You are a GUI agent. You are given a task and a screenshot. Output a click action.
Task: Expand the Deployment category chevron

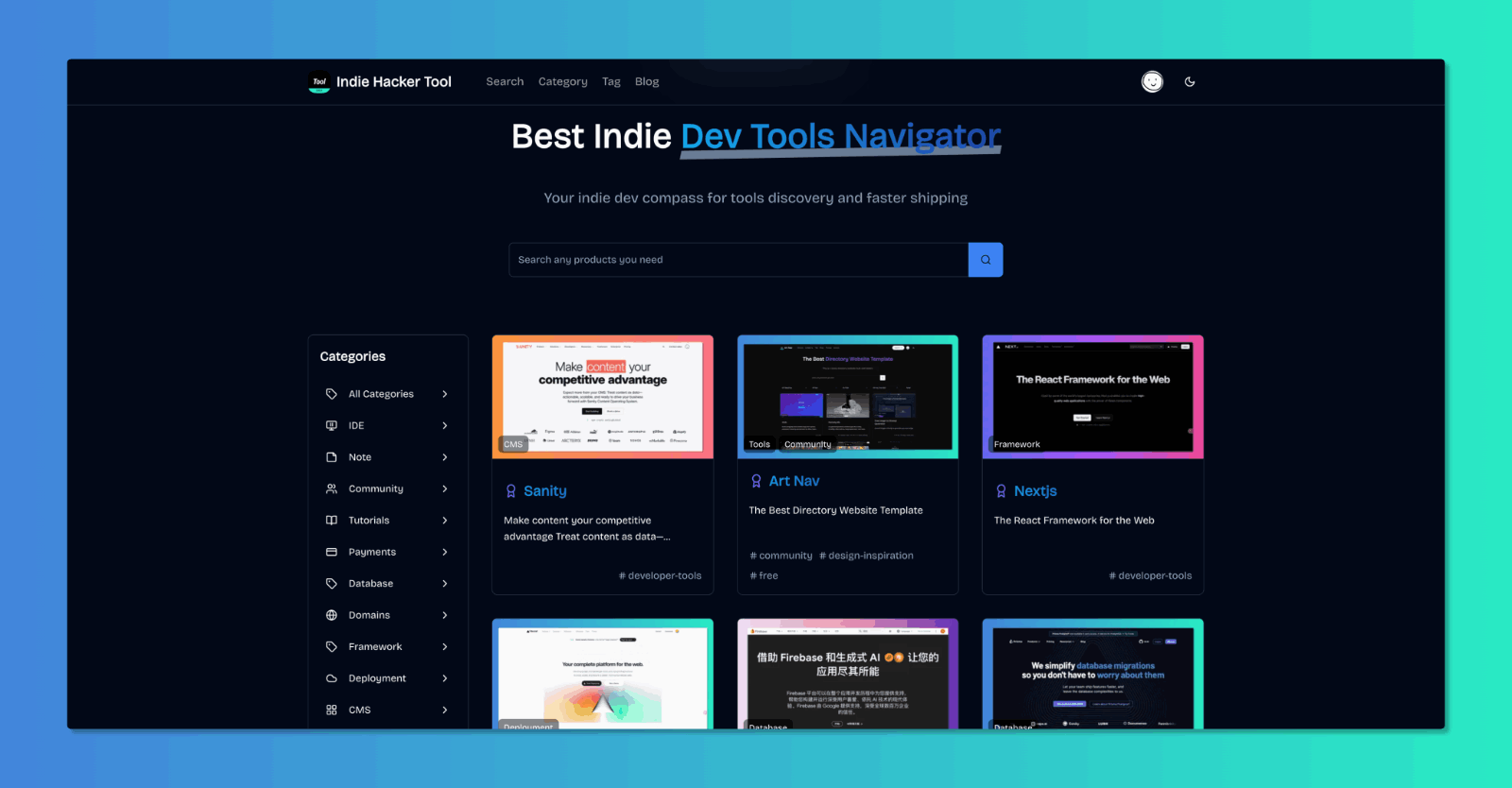click(445, 678)
